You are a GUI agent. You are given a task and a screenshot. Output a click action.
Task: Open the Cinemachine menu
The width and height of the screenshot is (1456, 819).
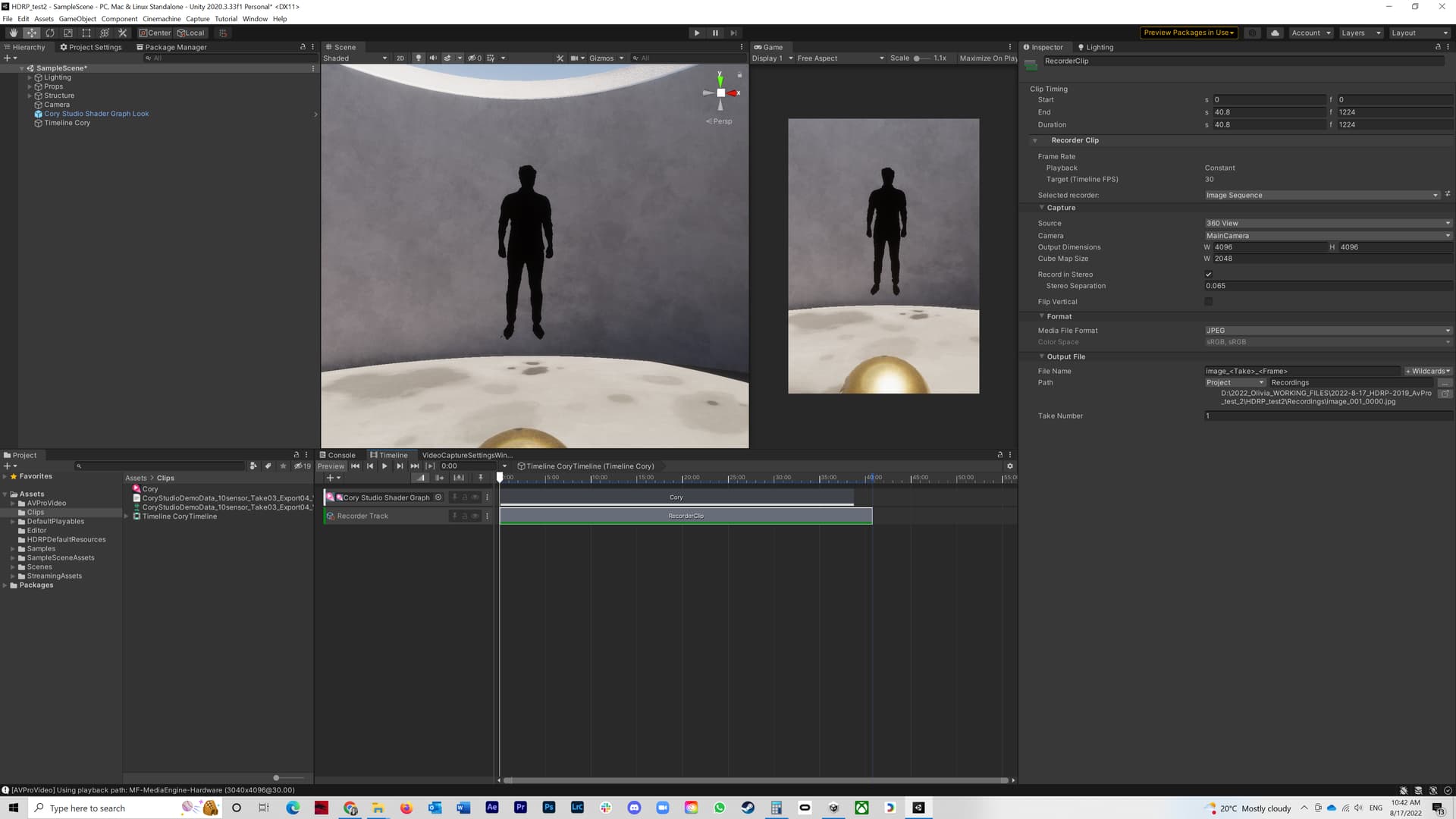click(162, 19)
